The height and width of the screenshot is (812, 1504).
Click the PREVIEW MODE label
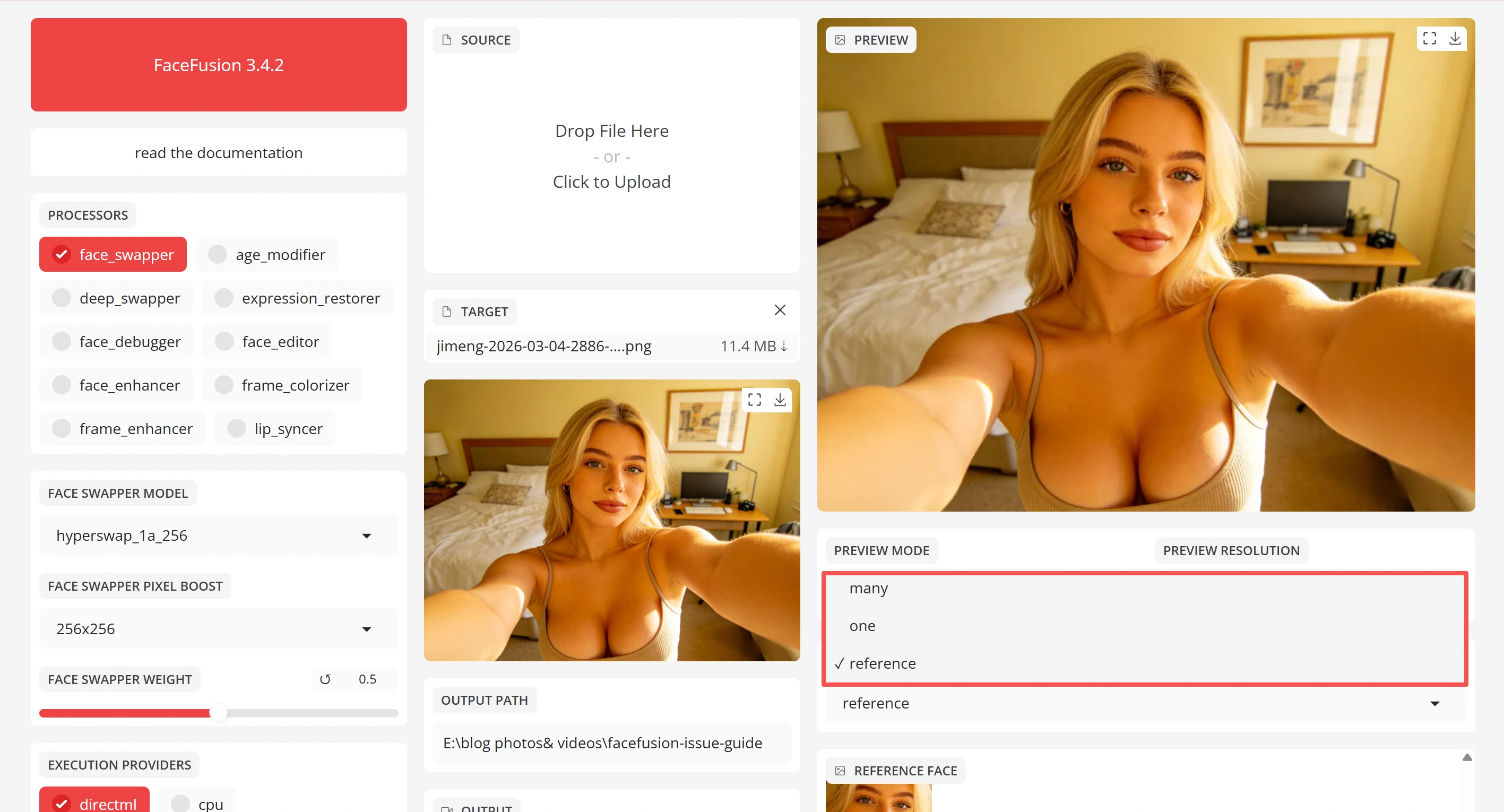881,550
